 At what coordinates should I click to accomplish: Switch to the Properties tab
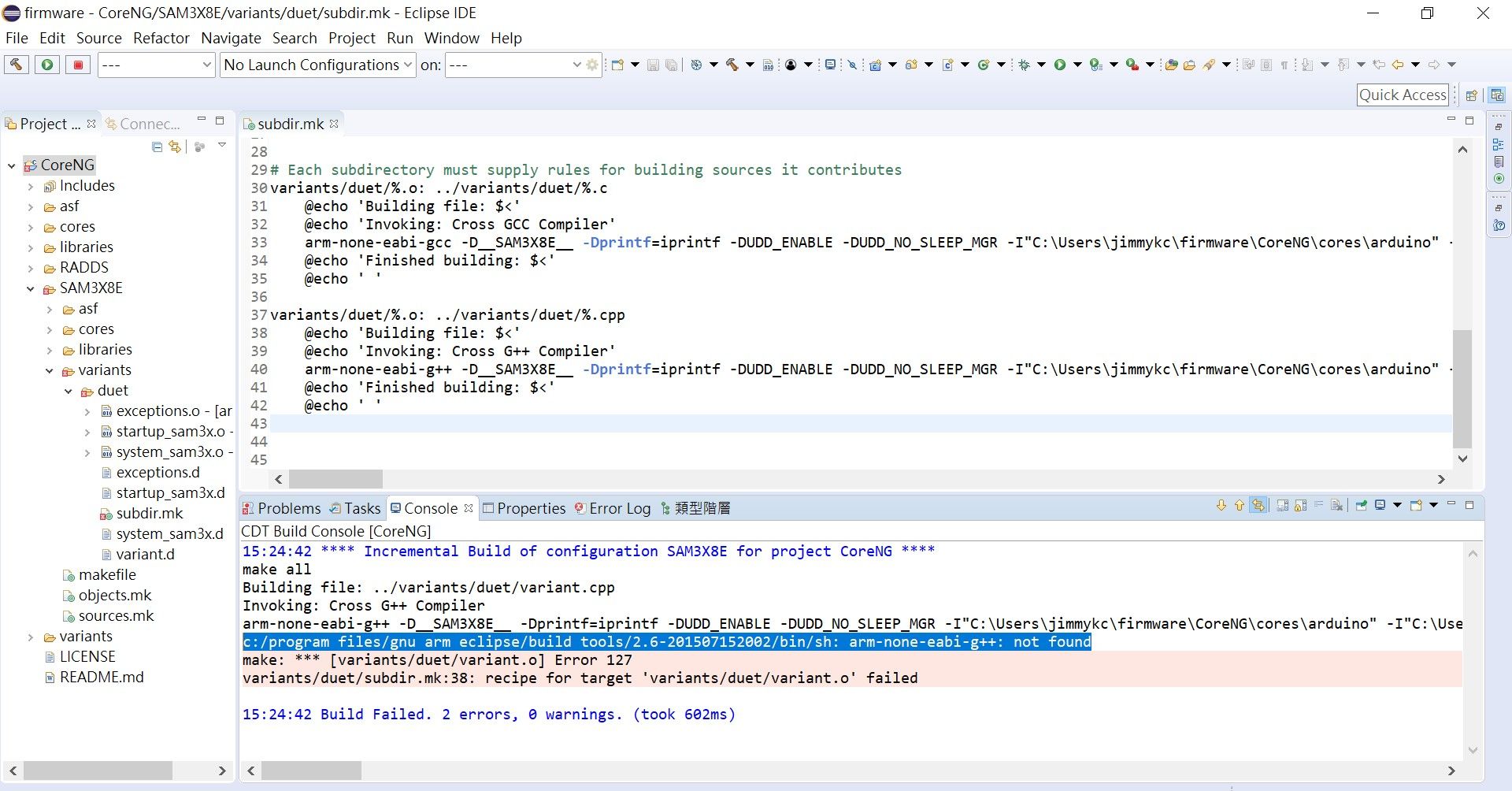click(524, 508)
